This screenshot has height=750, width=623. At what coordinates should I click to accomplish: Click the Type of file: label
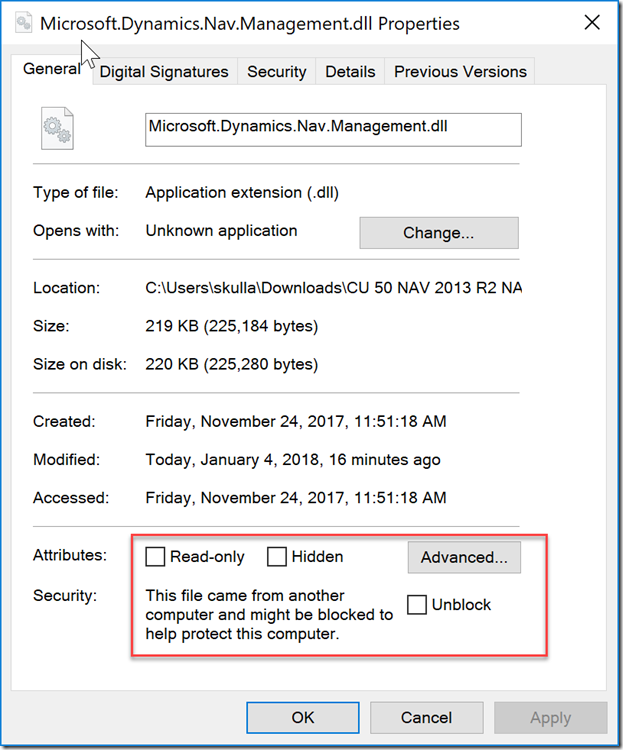pos(76,193)
